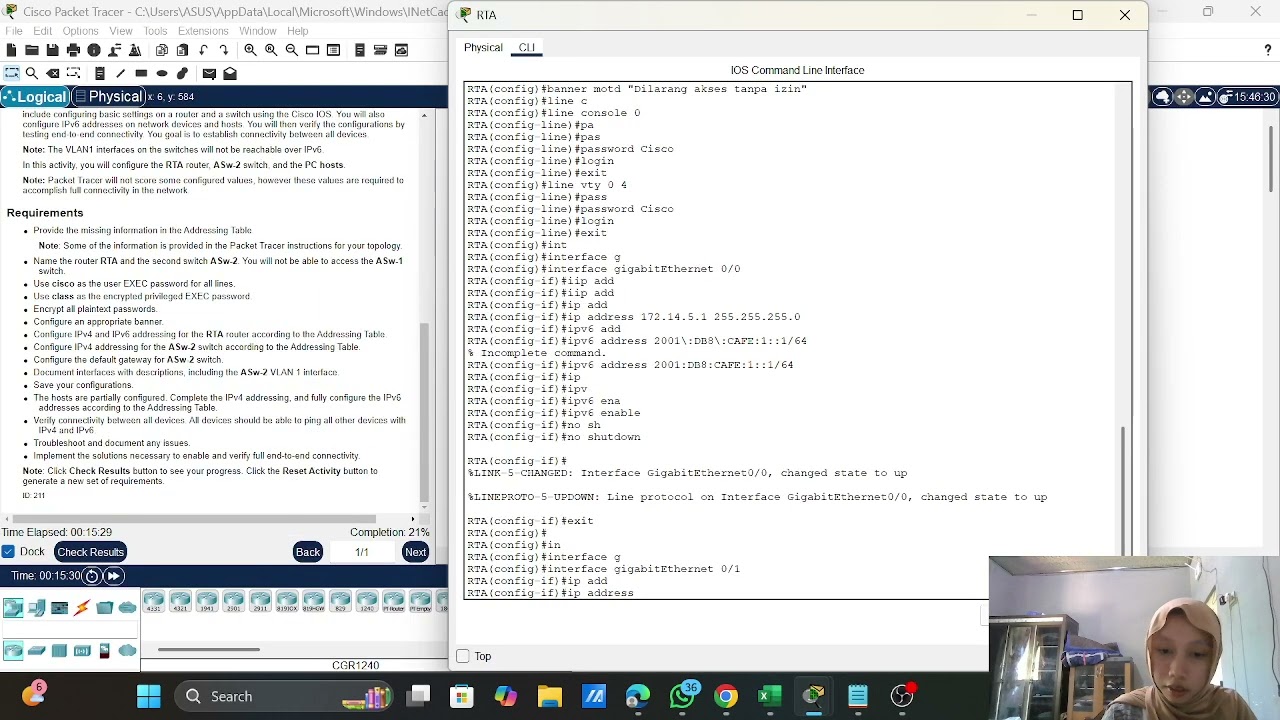Select the CLI tab in RTA window

[x=527, y=47]
